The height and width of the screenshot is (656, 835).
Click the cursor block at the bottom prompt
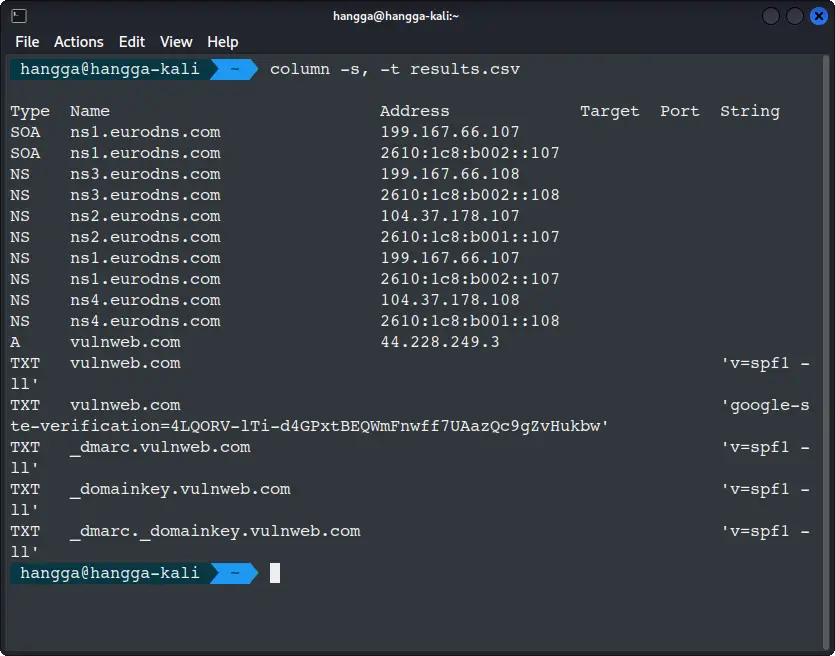pyautogui.click(x=275, y=573)
